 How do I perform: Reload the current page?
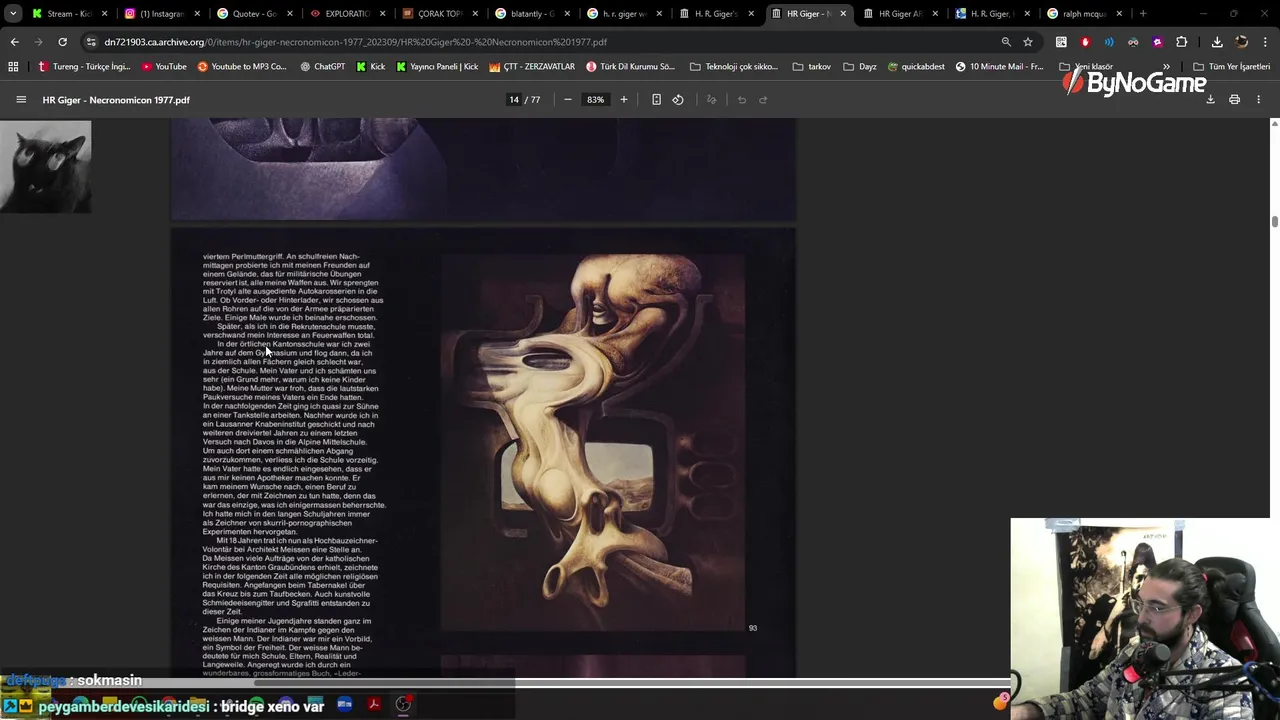pos(62,42)
